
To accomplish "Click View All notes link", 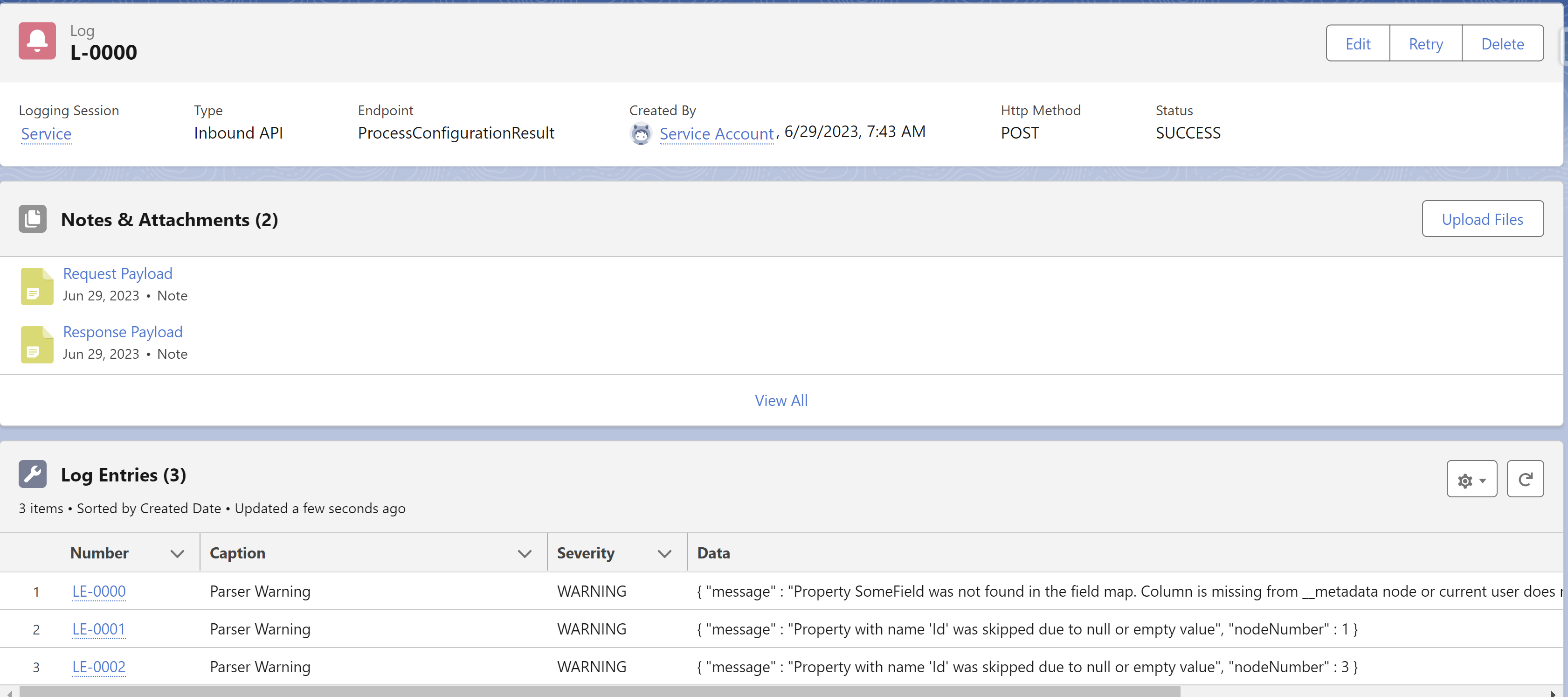I will pyautogui.click(x=781, y=400).
